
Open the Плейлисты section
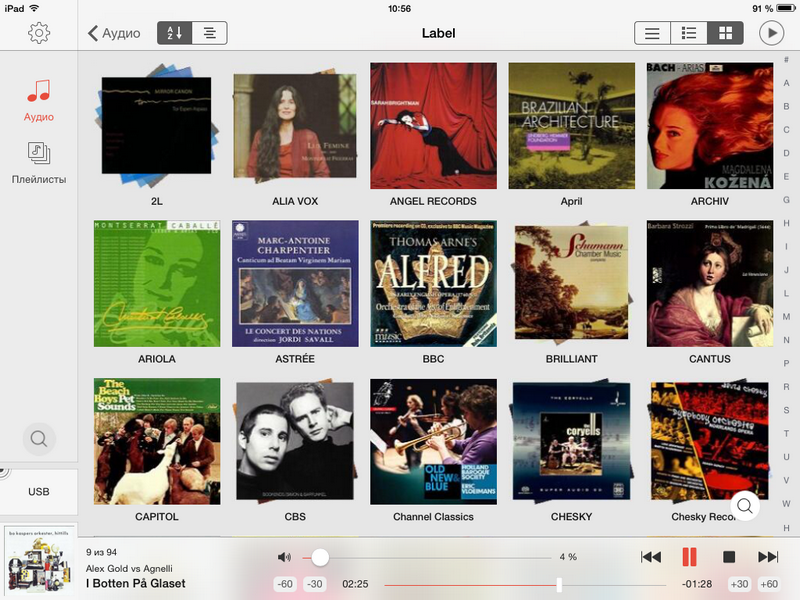tap(39, 163)
